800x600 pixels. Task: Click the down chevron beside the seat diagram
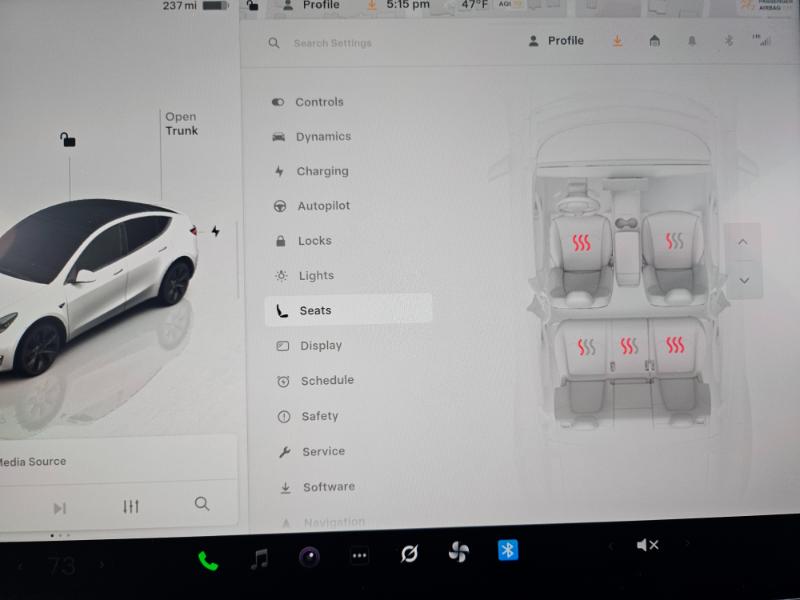click(x=743, y=281)
